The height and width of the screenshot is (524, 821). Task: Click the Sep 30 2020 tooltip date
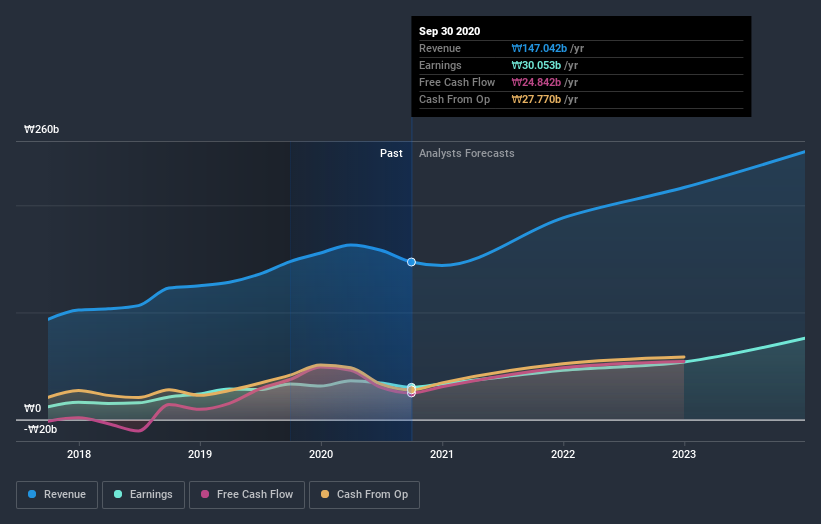pos(449,31)
